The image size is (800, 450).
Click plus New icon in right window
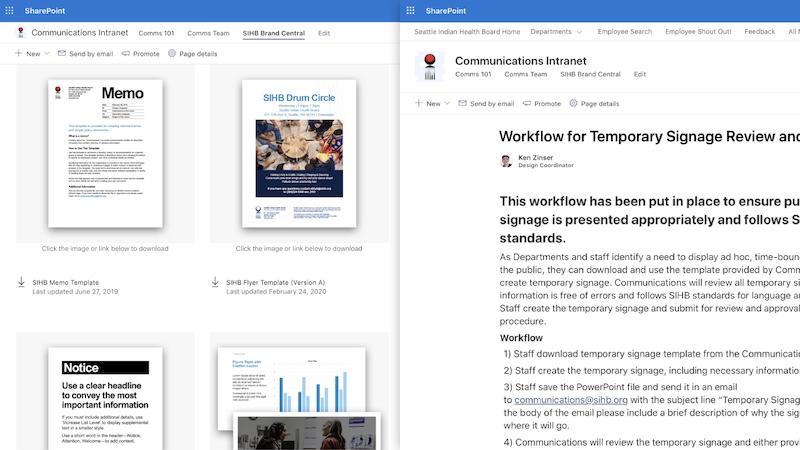[418, 103]
